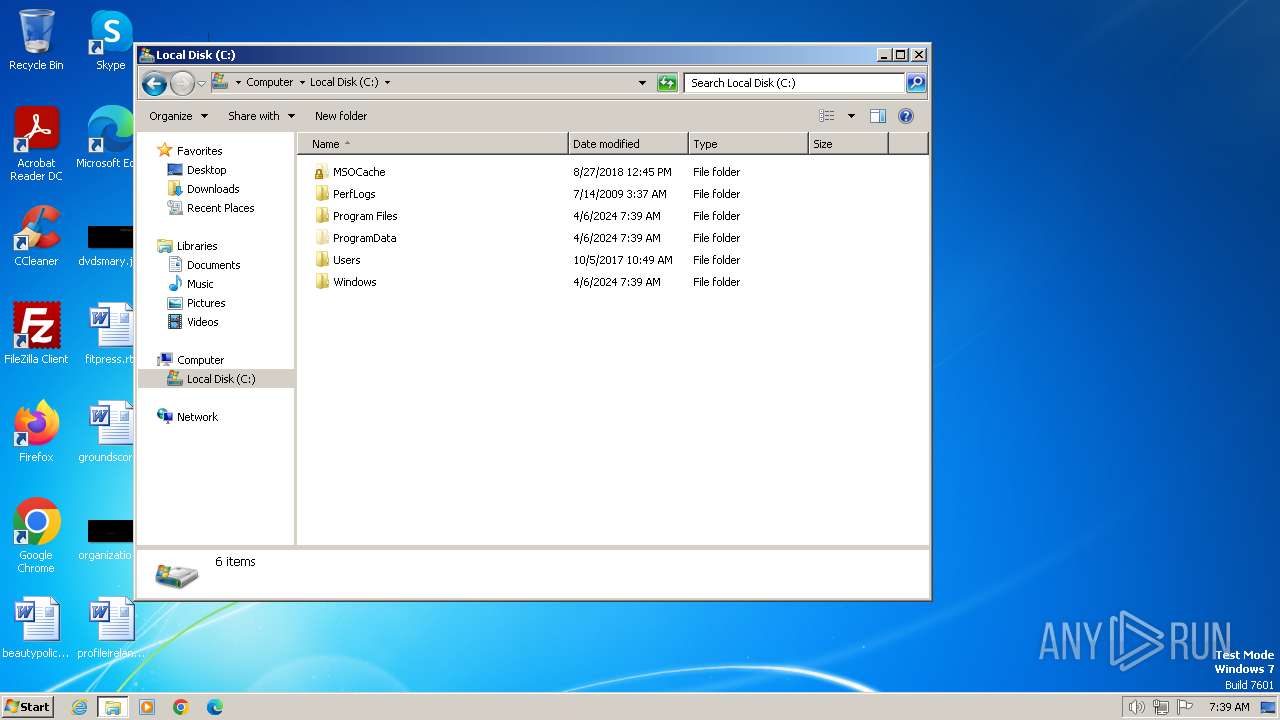Click the Help question mark icon
The image size is (1280, 720).
pyautogui.click(x=906, y=116)
